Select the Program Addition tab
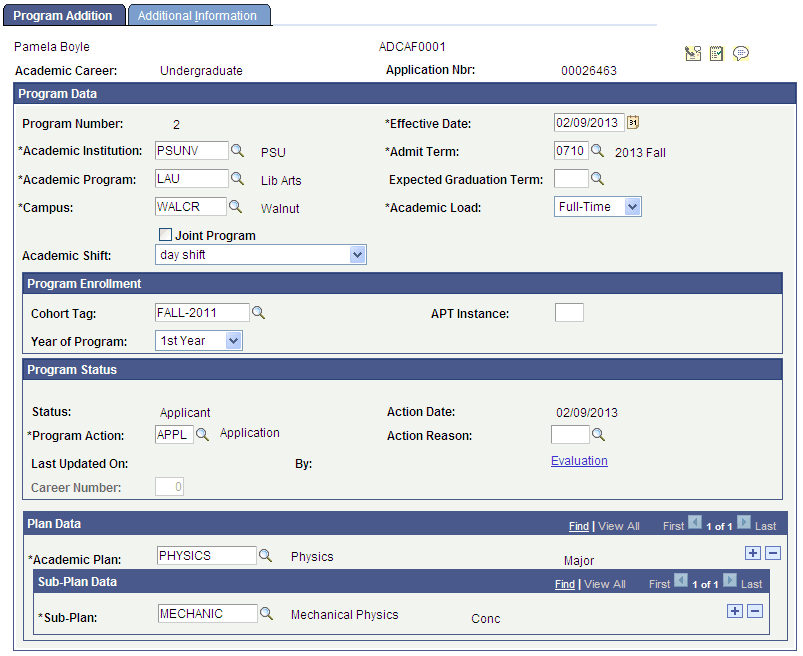This screenshot has width=803, height=656. pos(64,15)
